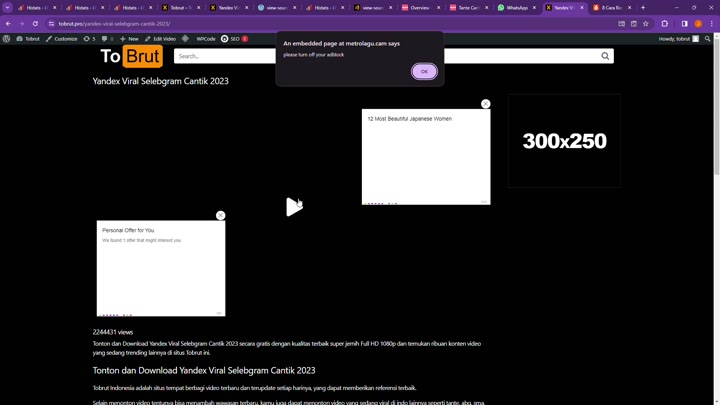Open the 'Howdy, tobrut' account menu
Screen dimensions: 720x405
point(679,39)
